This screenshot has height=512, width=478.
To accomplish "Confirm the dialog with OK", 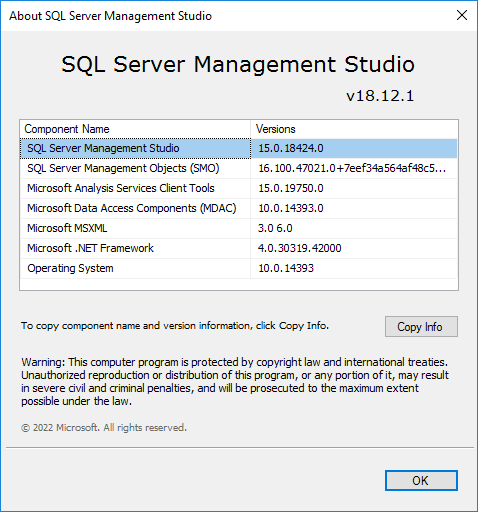I will click(421, 480).
